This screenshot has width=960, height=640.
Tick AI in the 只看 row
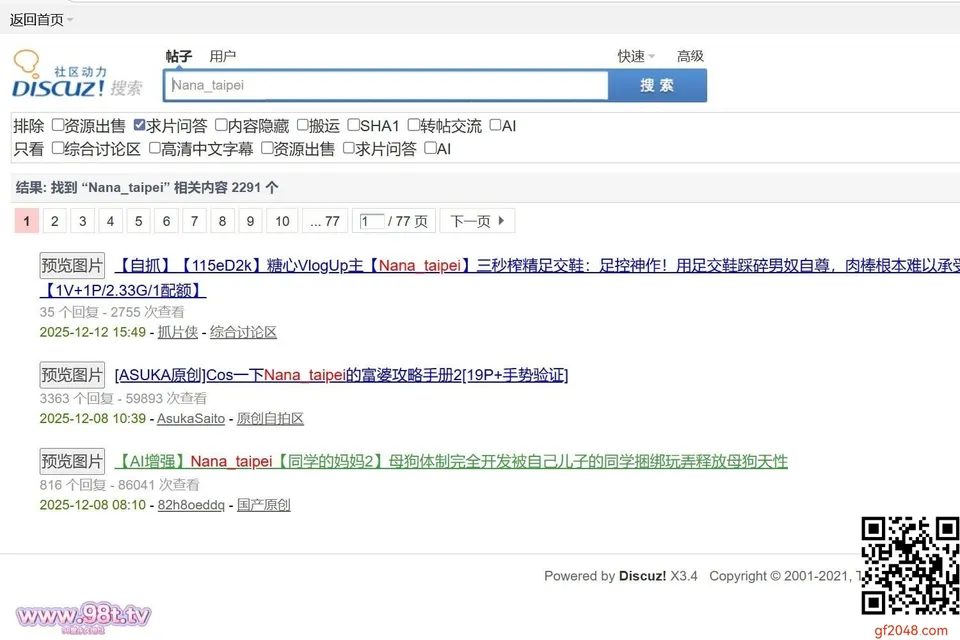430,148
